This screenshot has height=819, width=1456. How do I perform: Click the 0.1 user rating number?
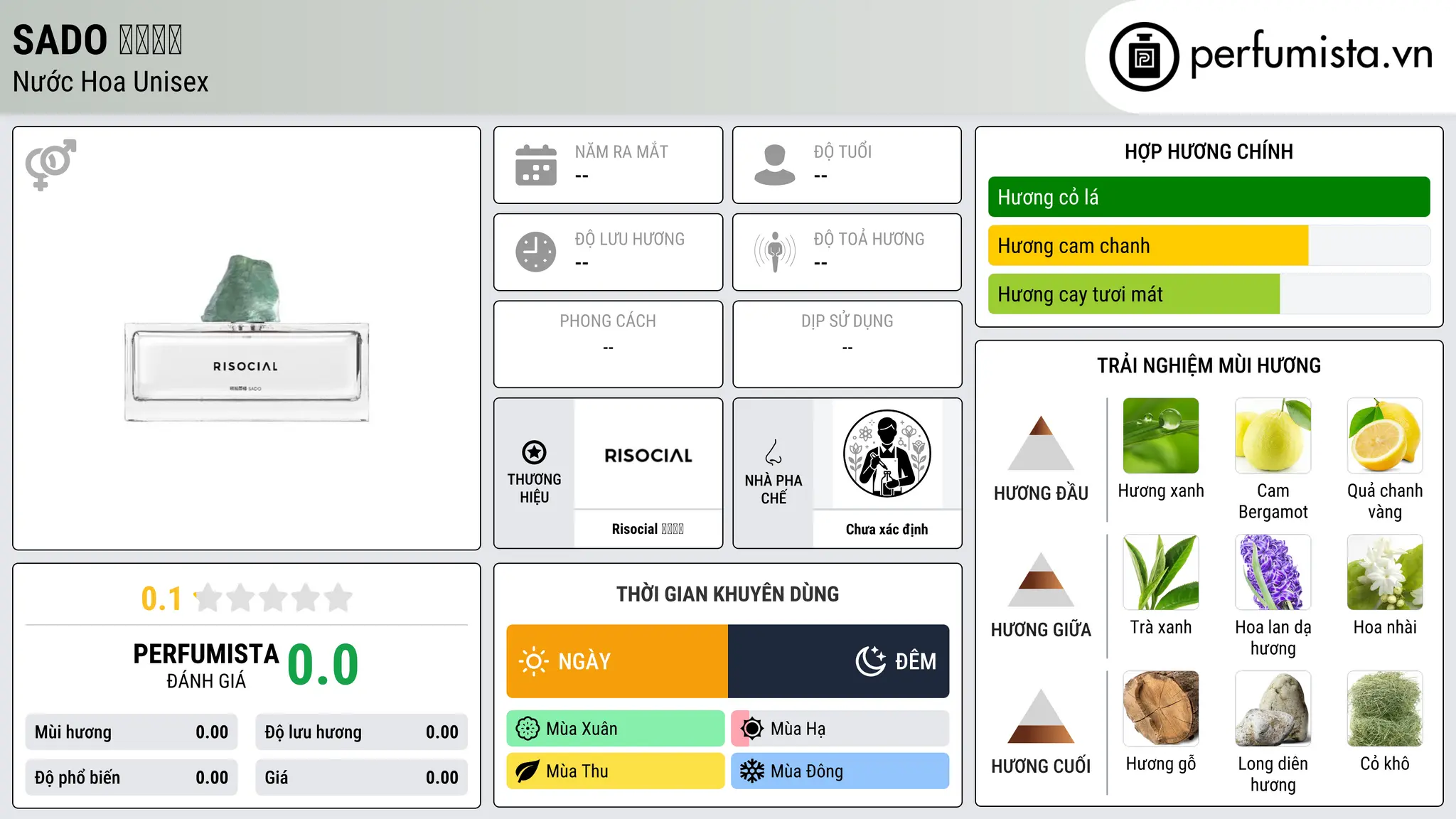[x=161, y=599]
